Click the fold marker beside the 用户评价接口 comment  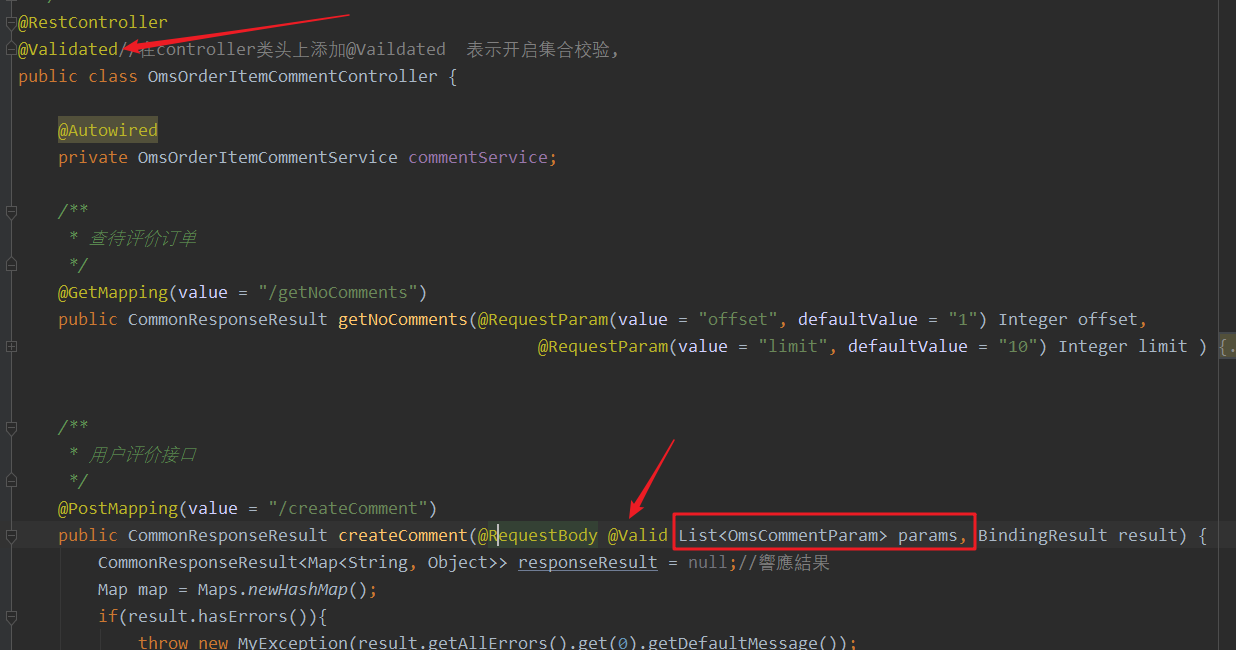pos(10,427)
